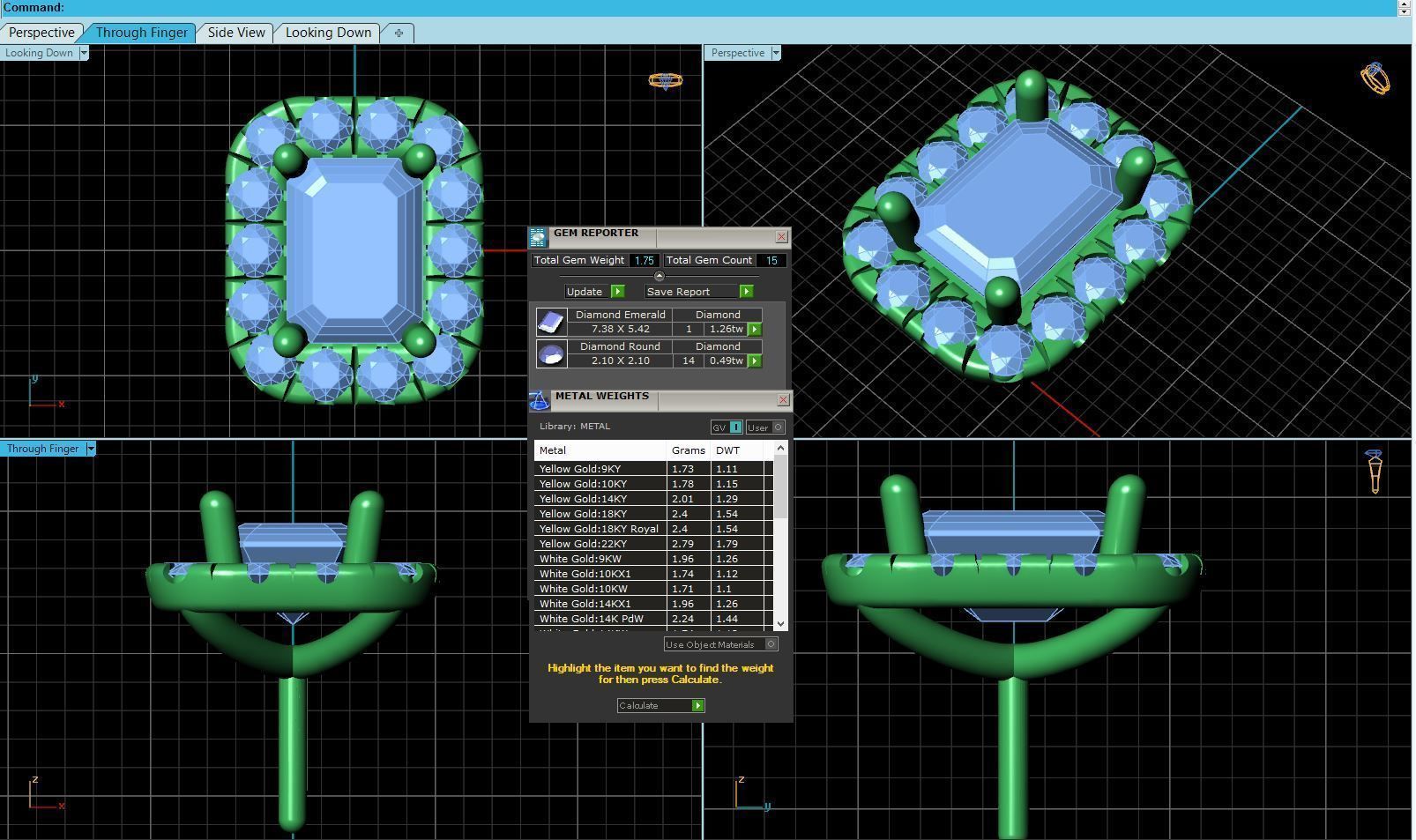Click the Metal column header
Screen dimensions: 1416x840
pyautogui.click(x=600, y=450)
